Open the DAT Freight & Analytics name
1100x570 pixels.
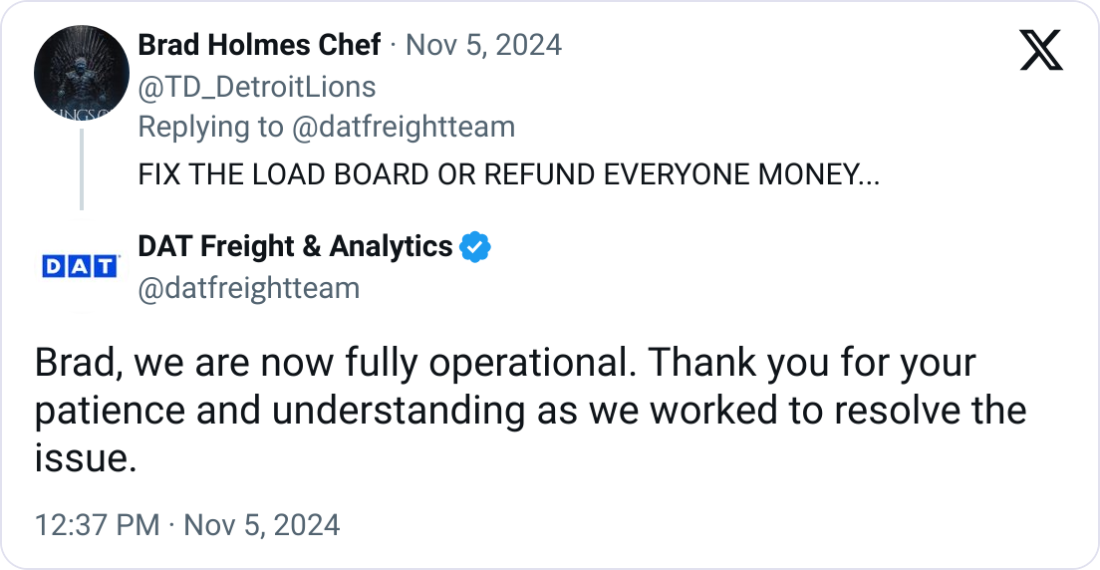click(x=295, y=246)
